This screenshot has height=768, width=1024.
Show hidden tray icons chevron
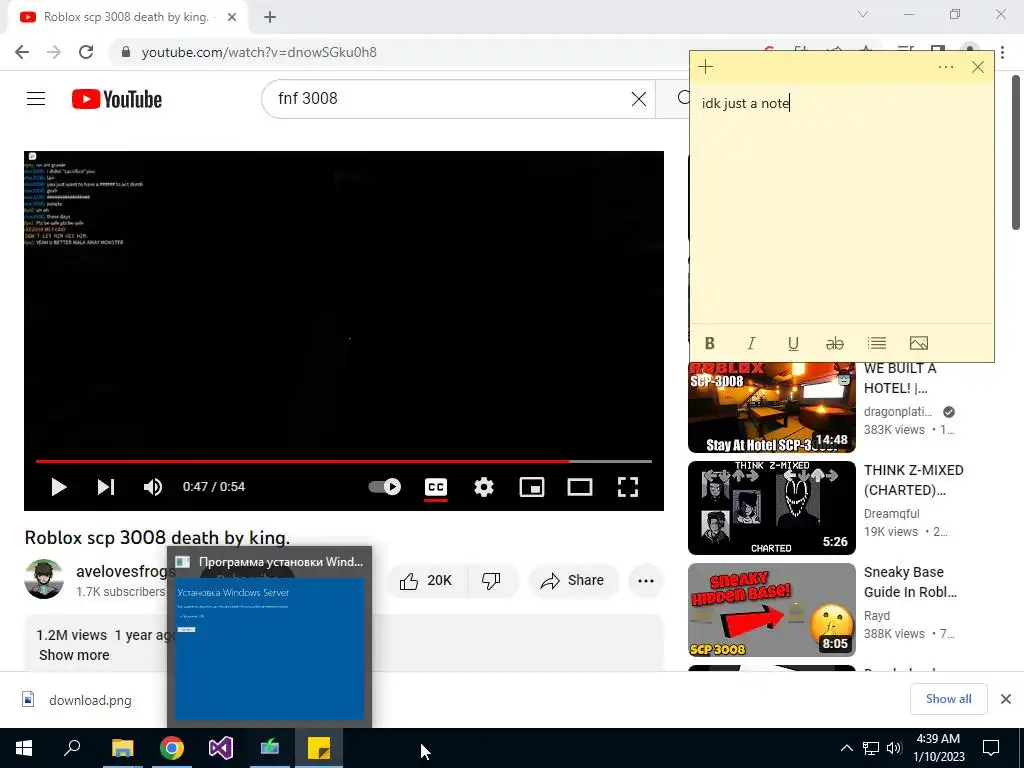tap(846, 748)
